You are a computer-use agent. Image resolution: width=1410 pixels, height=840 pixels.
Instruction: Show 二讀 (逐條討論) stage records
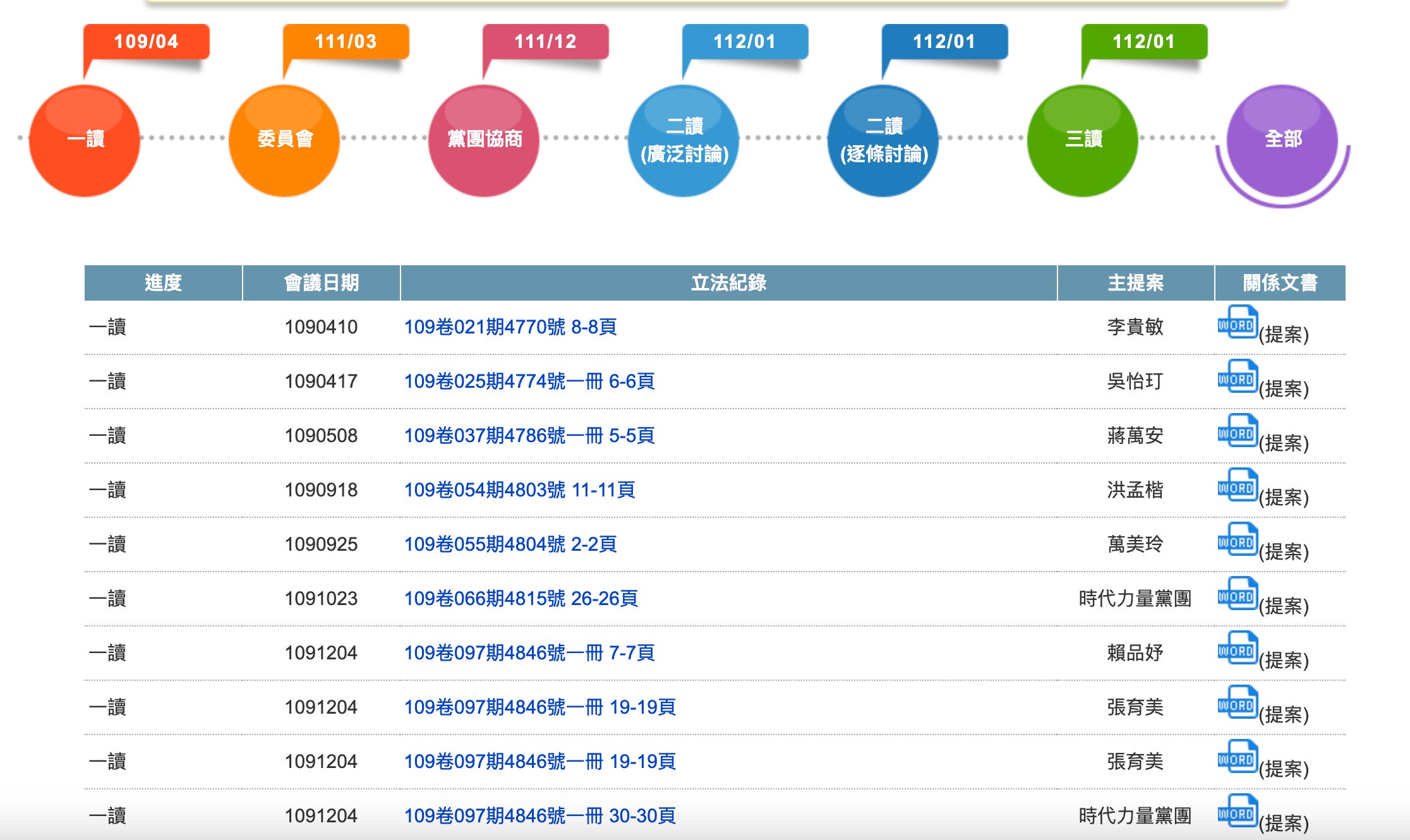click(883, 140)
